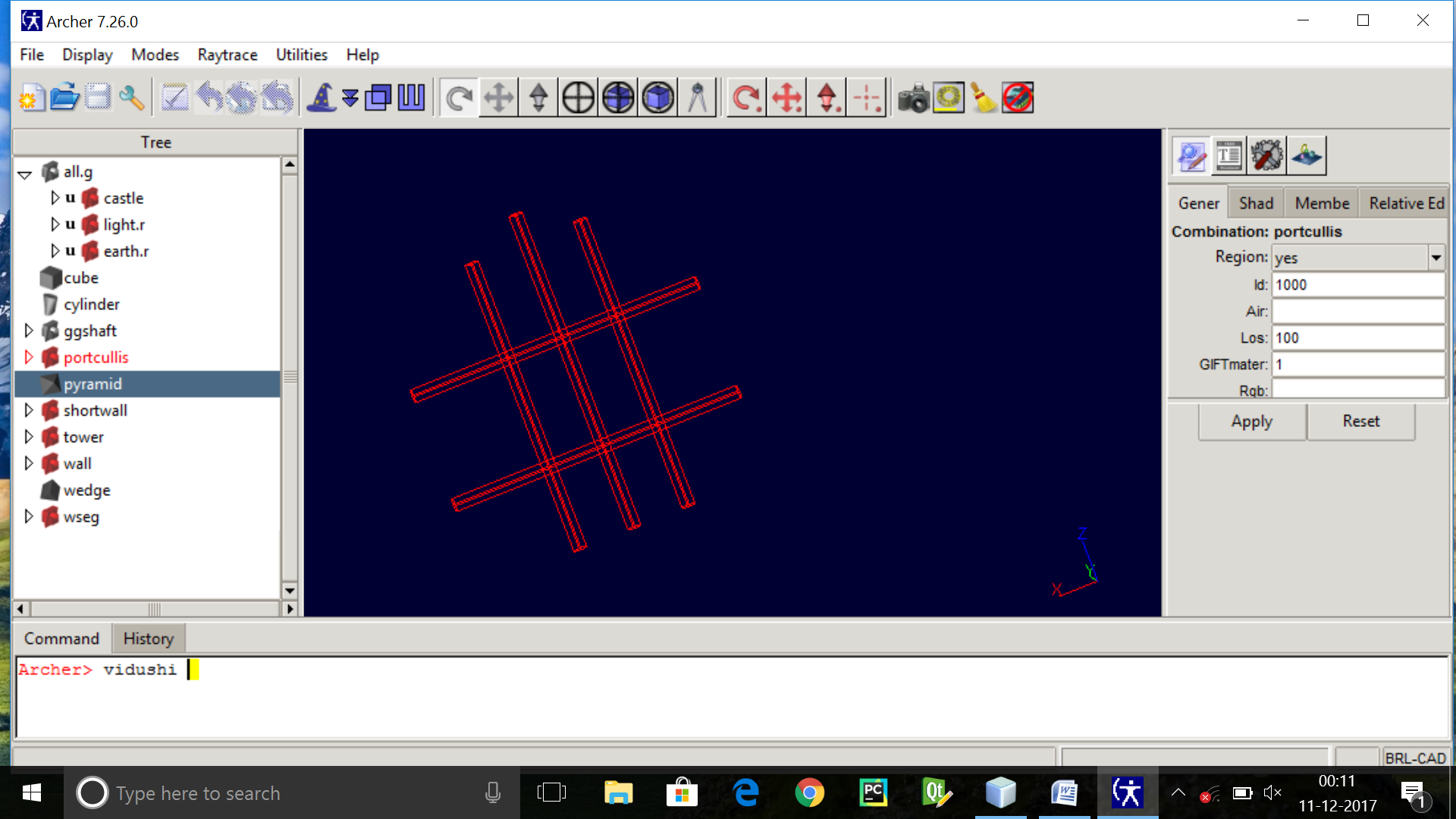Image resolution: width=1456 pixels, height=819 pixels.
Task: Select the wizard hat primitive creation tool
Action: (x=321, y=97)
